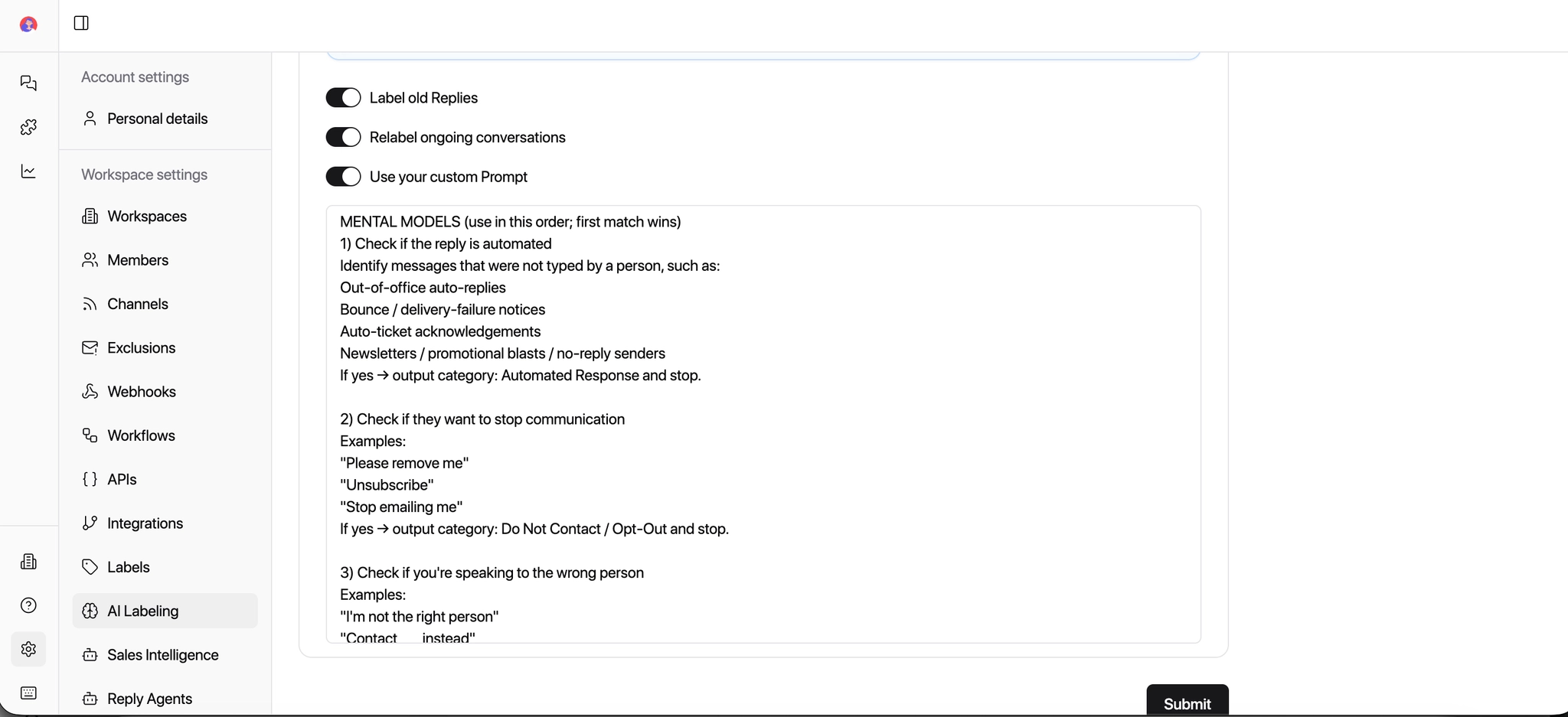Open the analytics chart icon

pyautogui.click(x=28, y=171)
